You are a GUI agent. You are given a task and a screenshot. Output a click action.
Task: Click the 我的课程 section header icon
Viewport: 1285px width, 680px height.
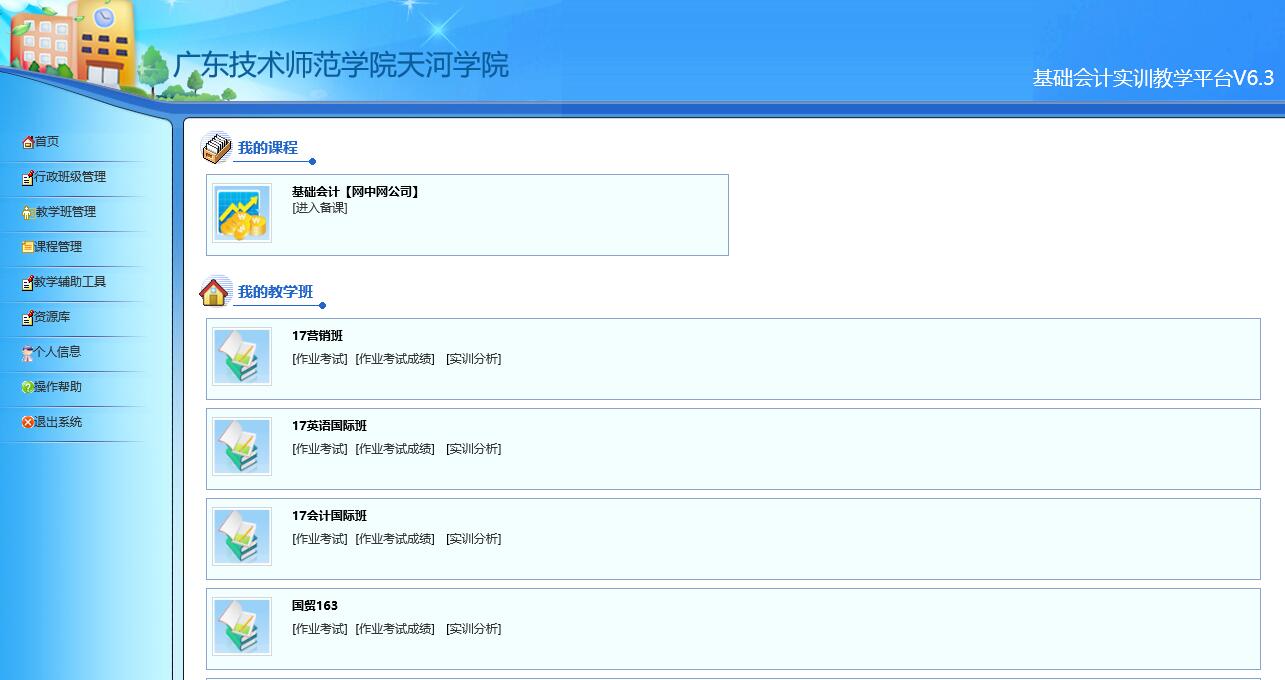(216, 148)
